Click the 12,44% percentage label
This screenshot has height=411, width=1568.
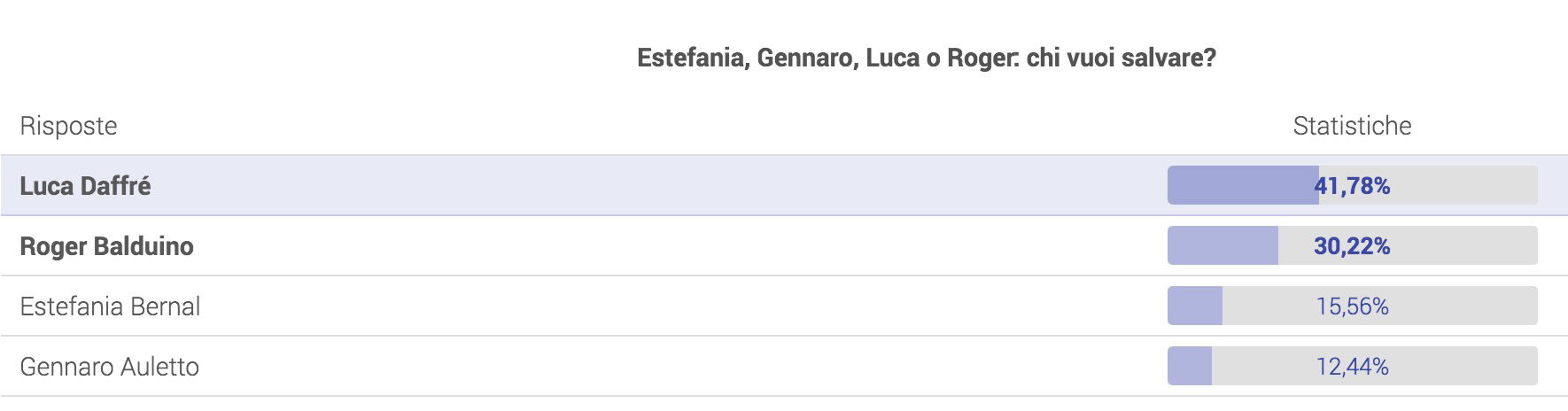1352,367
